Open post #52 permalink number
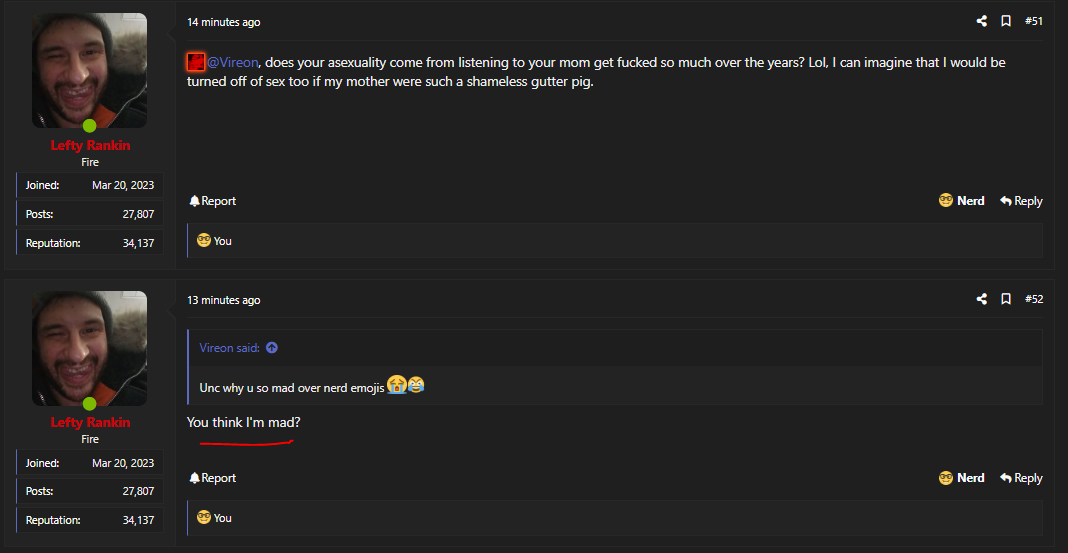1068x553 pixels. pyautogui.click(x=1033, y=299)
